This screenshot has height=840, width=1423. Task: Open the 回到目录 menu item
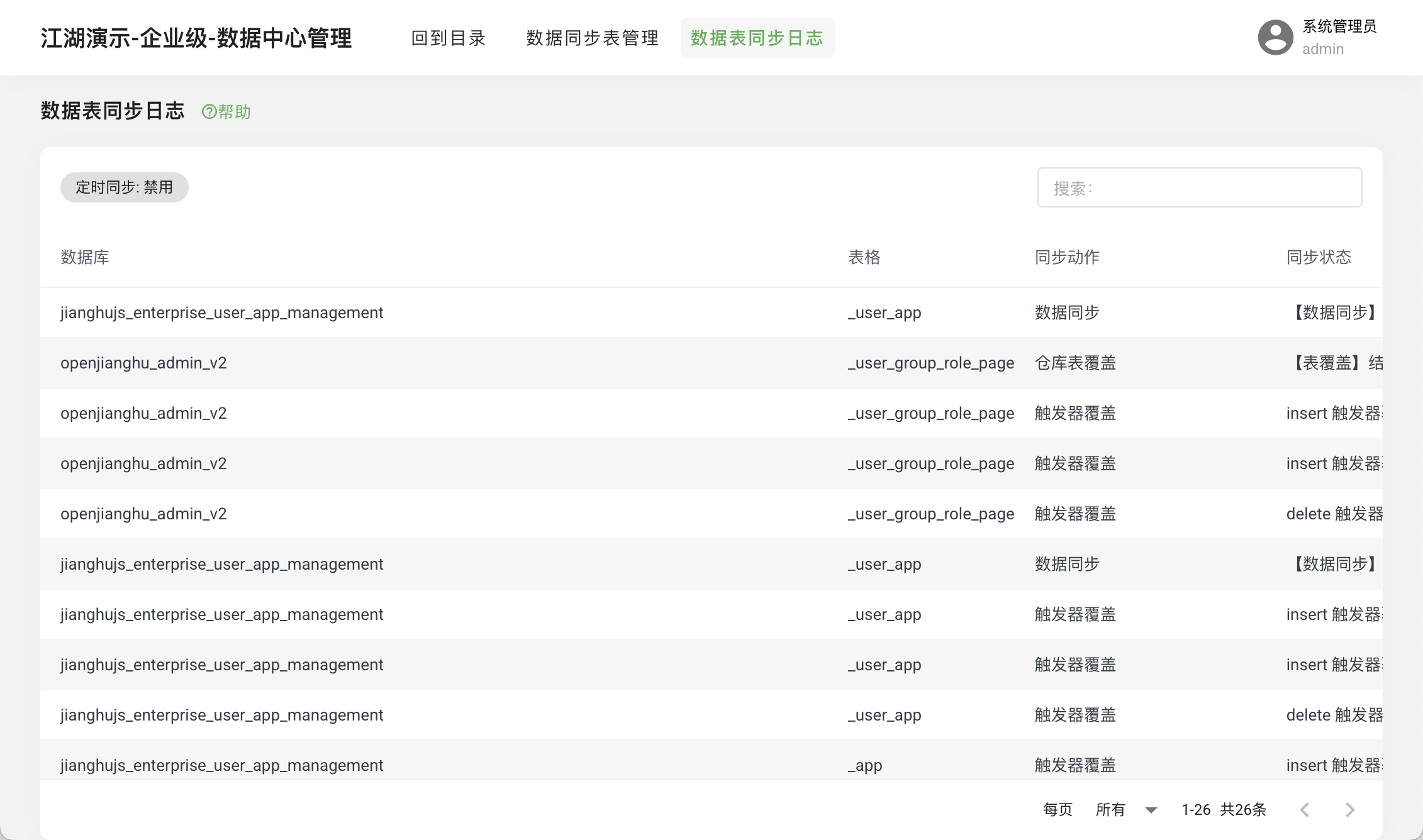[448, 38]
